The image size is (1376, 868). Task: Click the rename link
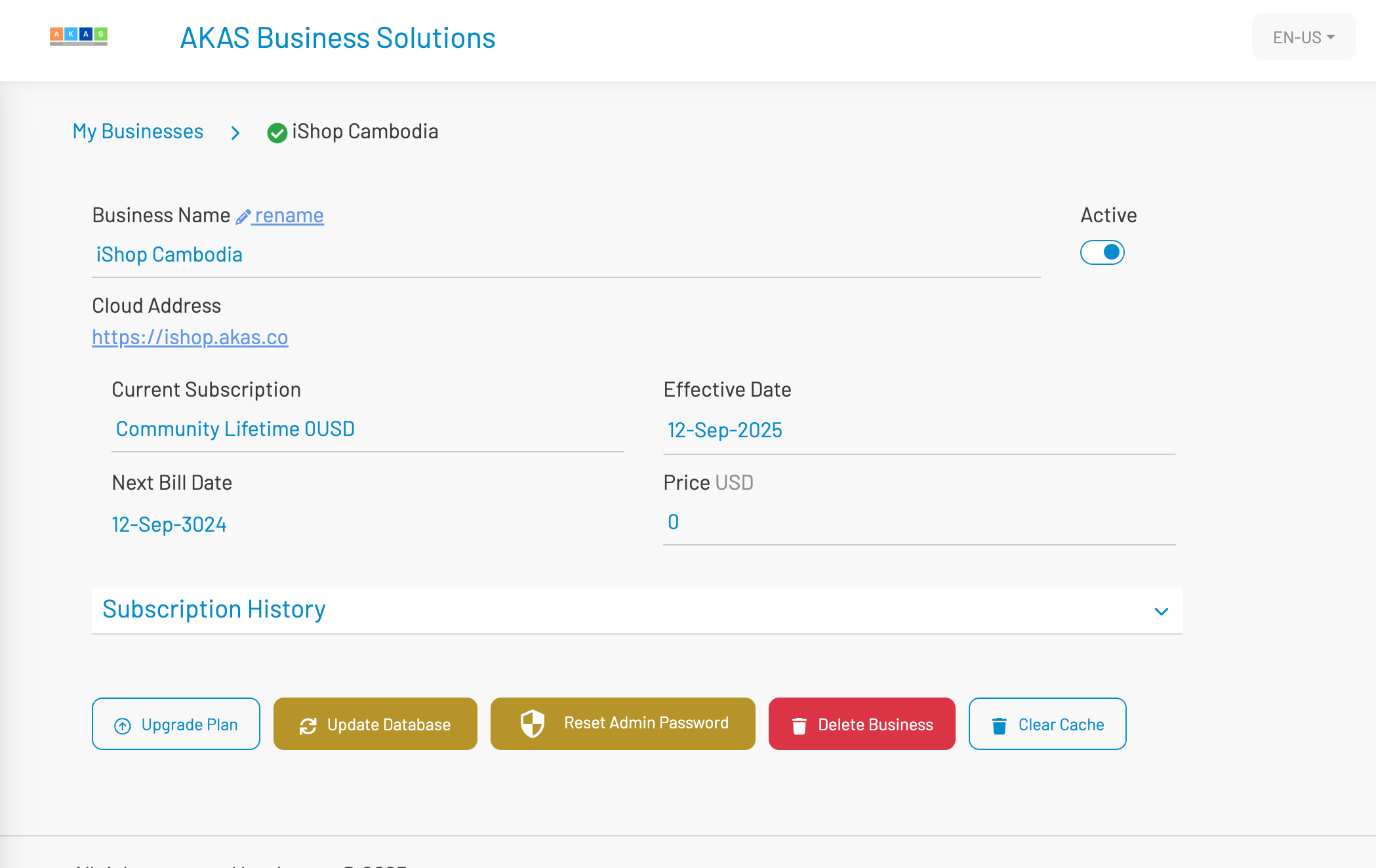pos(289,216)
